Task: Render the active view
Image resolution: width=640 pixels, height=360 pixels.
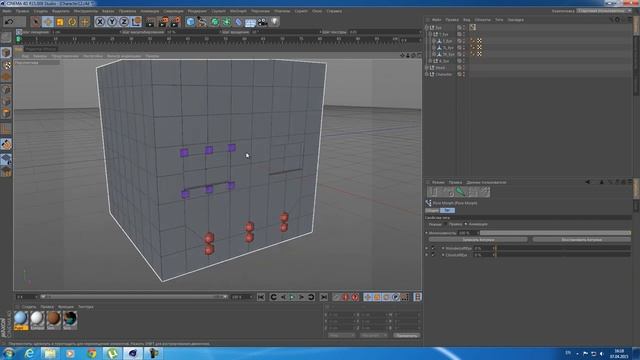Action: [150, 22]
